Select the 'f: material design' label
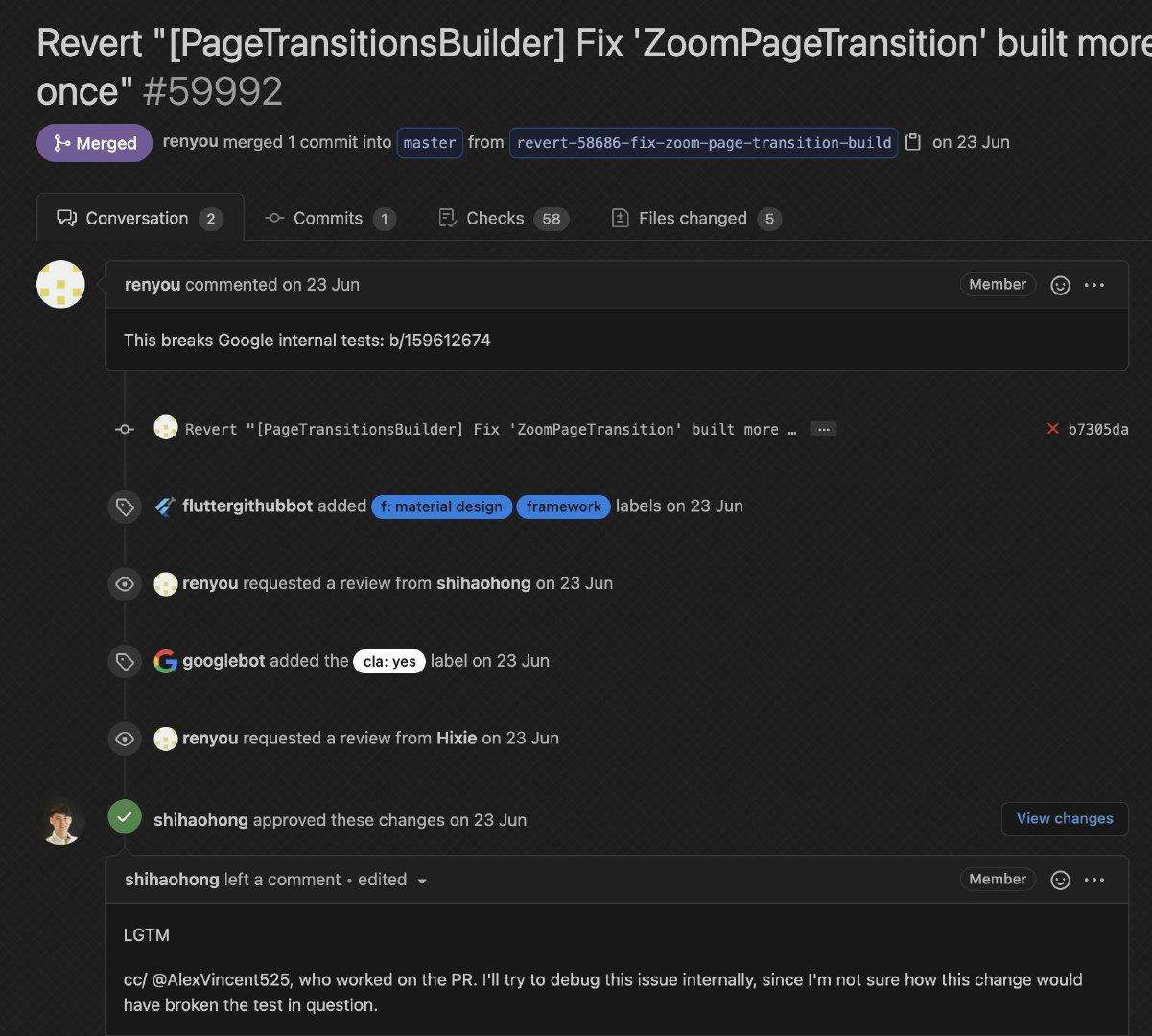The width and height of the screenshot is (1152, 1036). tap(441, 506)
